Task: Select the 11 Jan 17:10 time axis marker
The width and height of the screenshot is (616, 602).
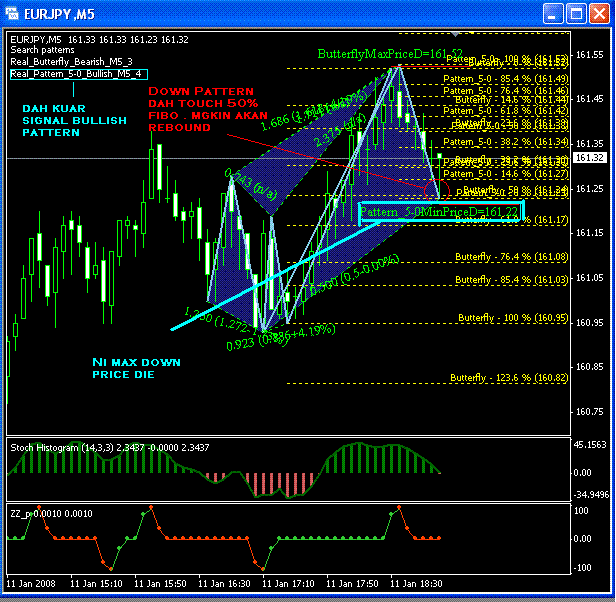Action: 288,584
